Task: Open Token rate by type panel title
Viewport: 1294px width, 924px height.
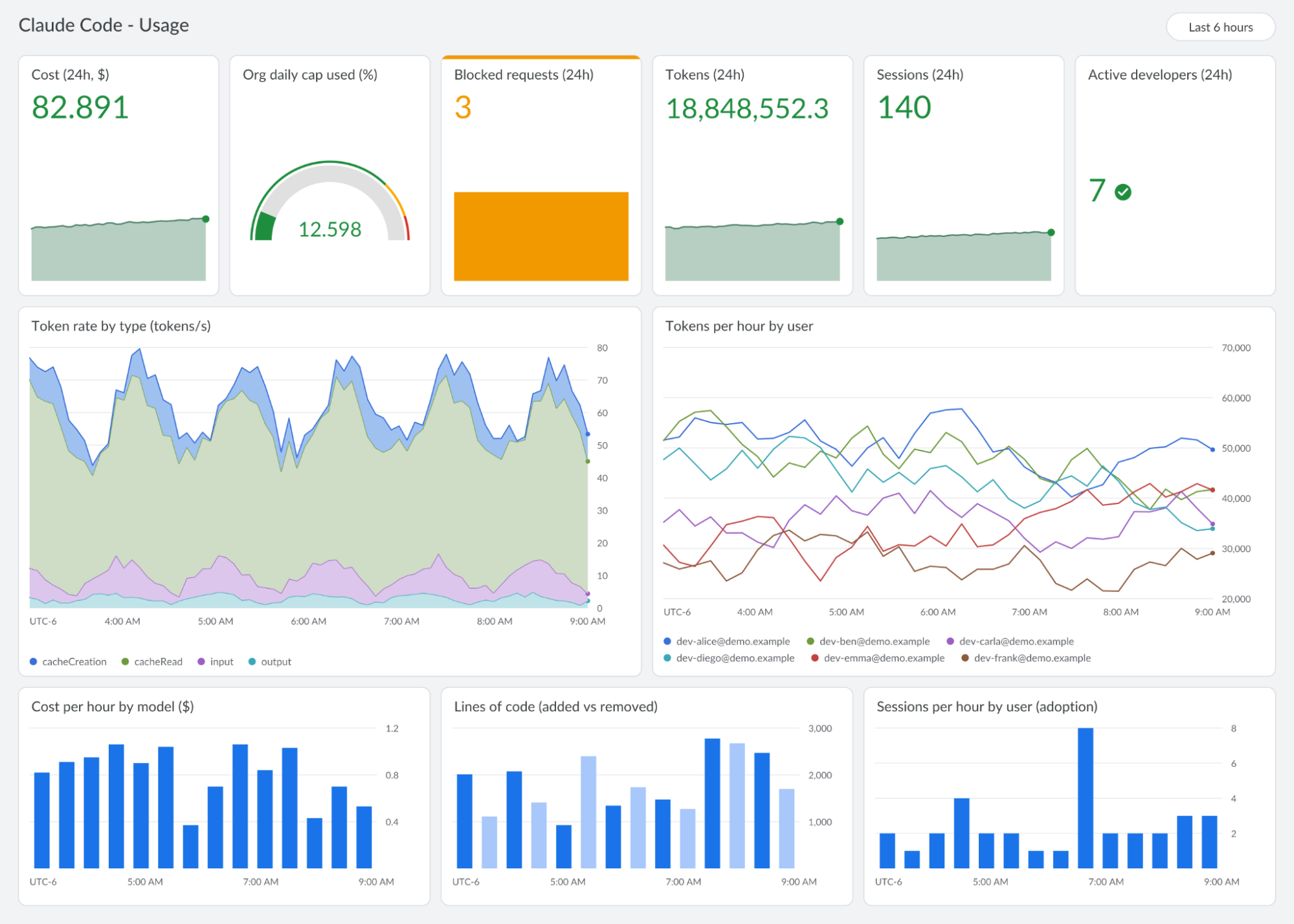Action: [121, 326]
